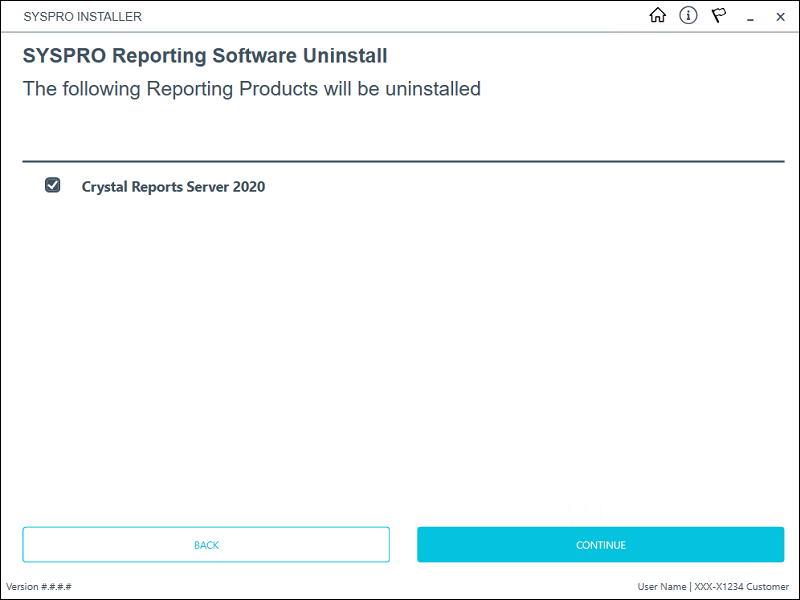This screenshot has width=800, height=600.
Task: Click the Version number in the footer
Action: click(x=39, y=587)
